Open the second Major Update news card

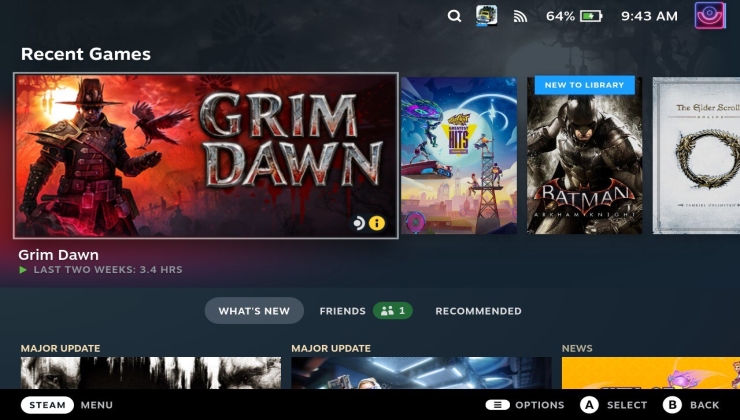tap(421, 373)
